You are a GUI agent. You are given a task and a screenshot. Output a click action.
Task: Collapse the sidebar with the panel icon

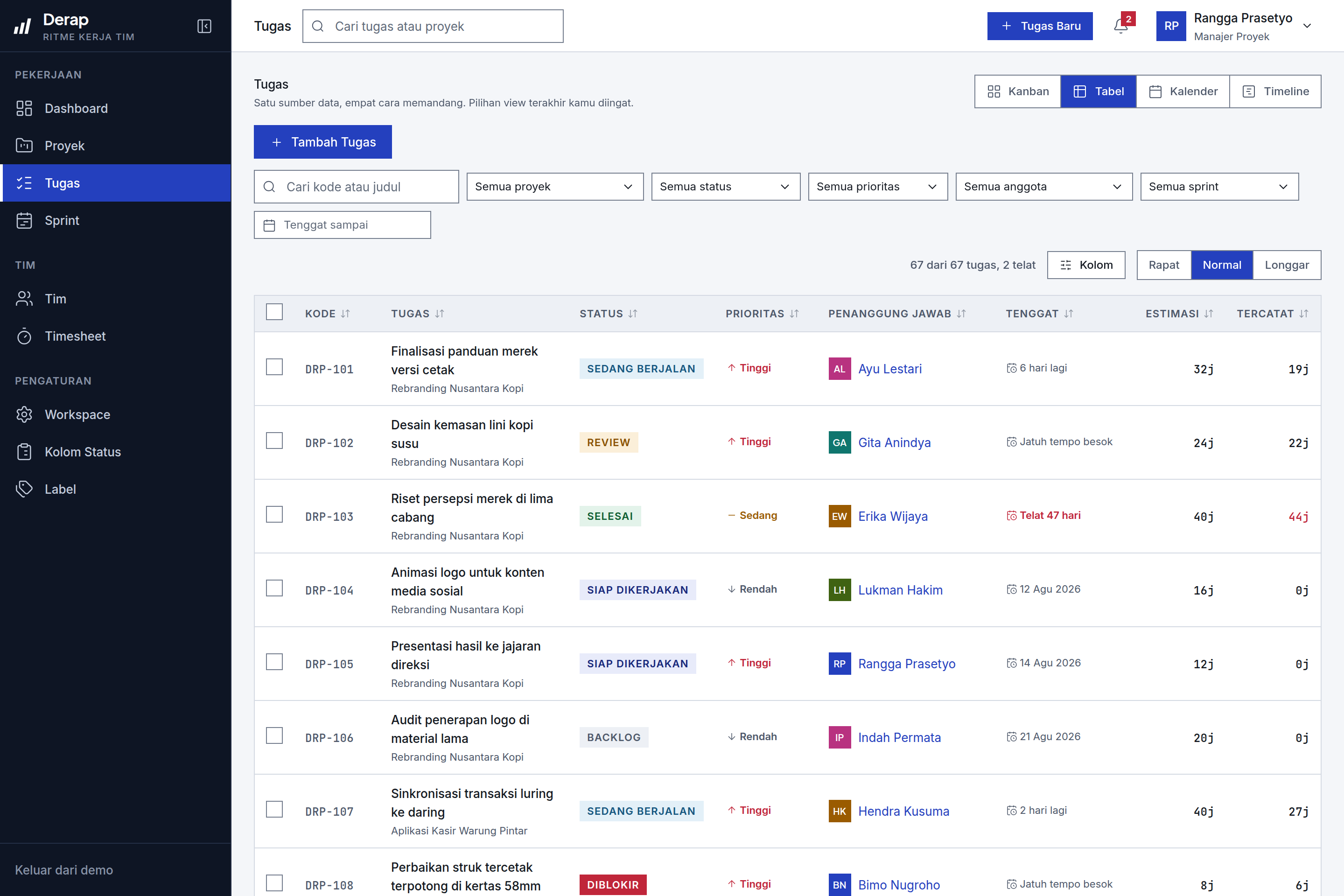pos(204,26)
